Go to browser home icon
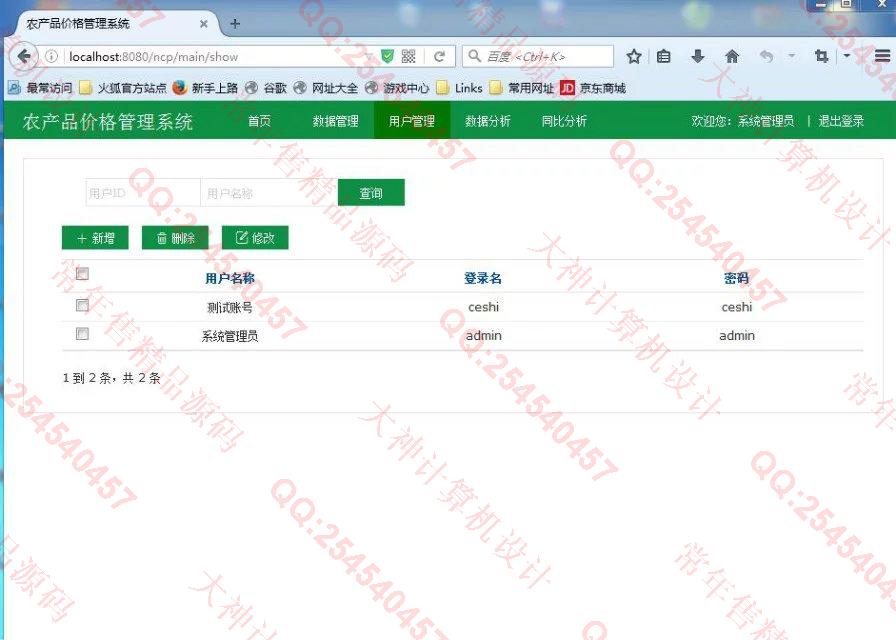This screenshot has width=896, height=640. point(731,56)
